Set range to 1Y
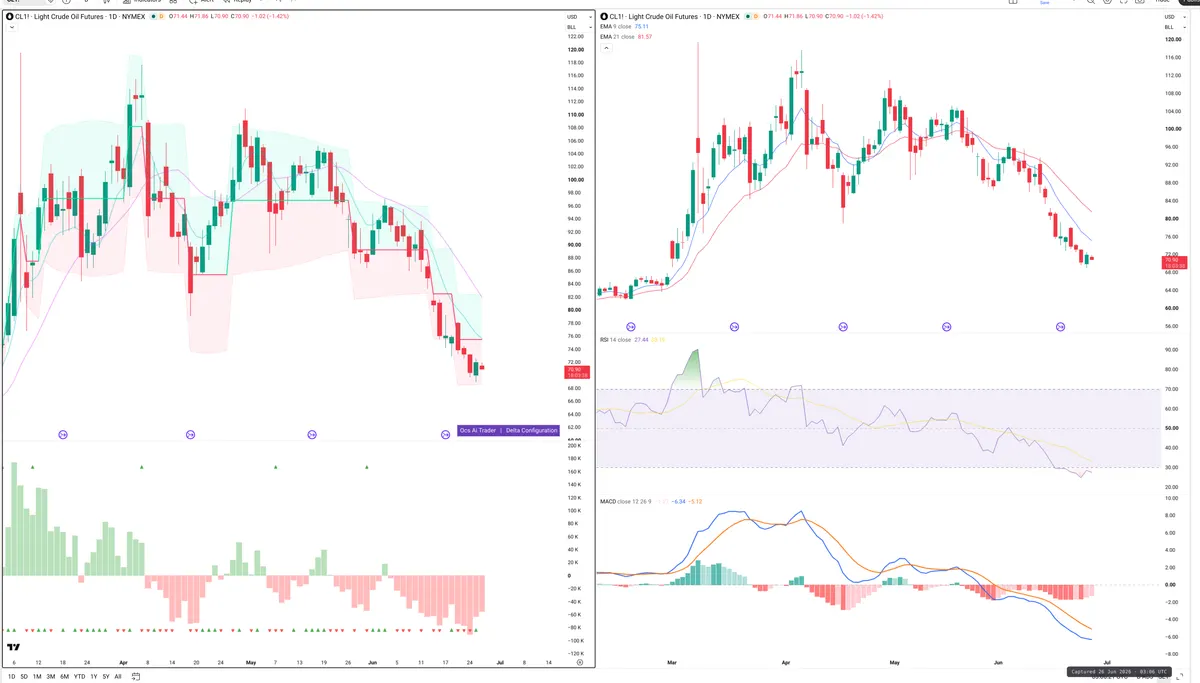1200x683 pixels. [94, 677]
